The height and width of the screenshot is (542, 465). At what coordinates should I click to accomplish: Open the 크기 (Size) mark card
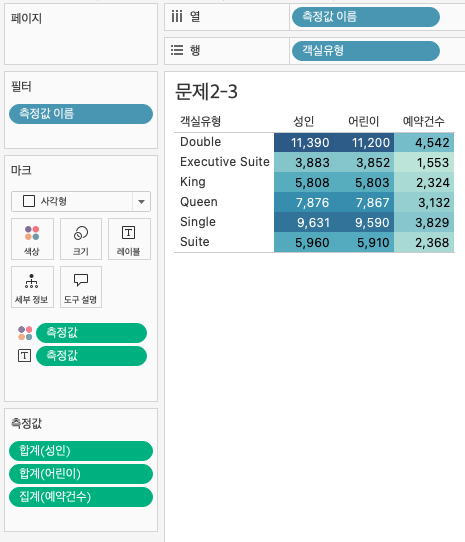[81, 239]
